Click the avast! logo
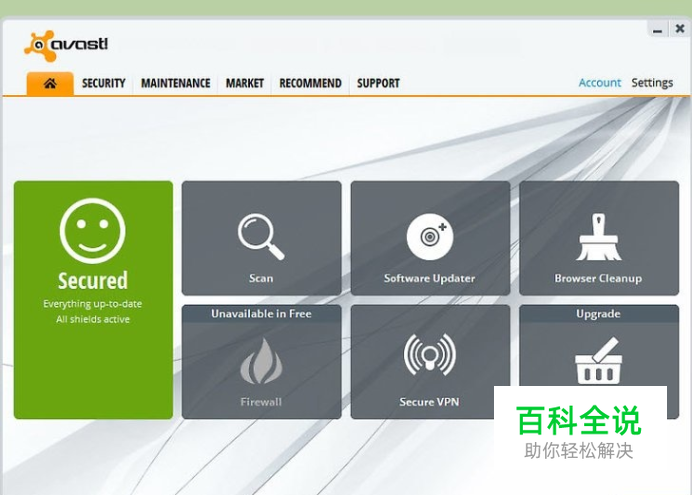The width and height of the screenshot is (692, 495). [x=66, y=45]
